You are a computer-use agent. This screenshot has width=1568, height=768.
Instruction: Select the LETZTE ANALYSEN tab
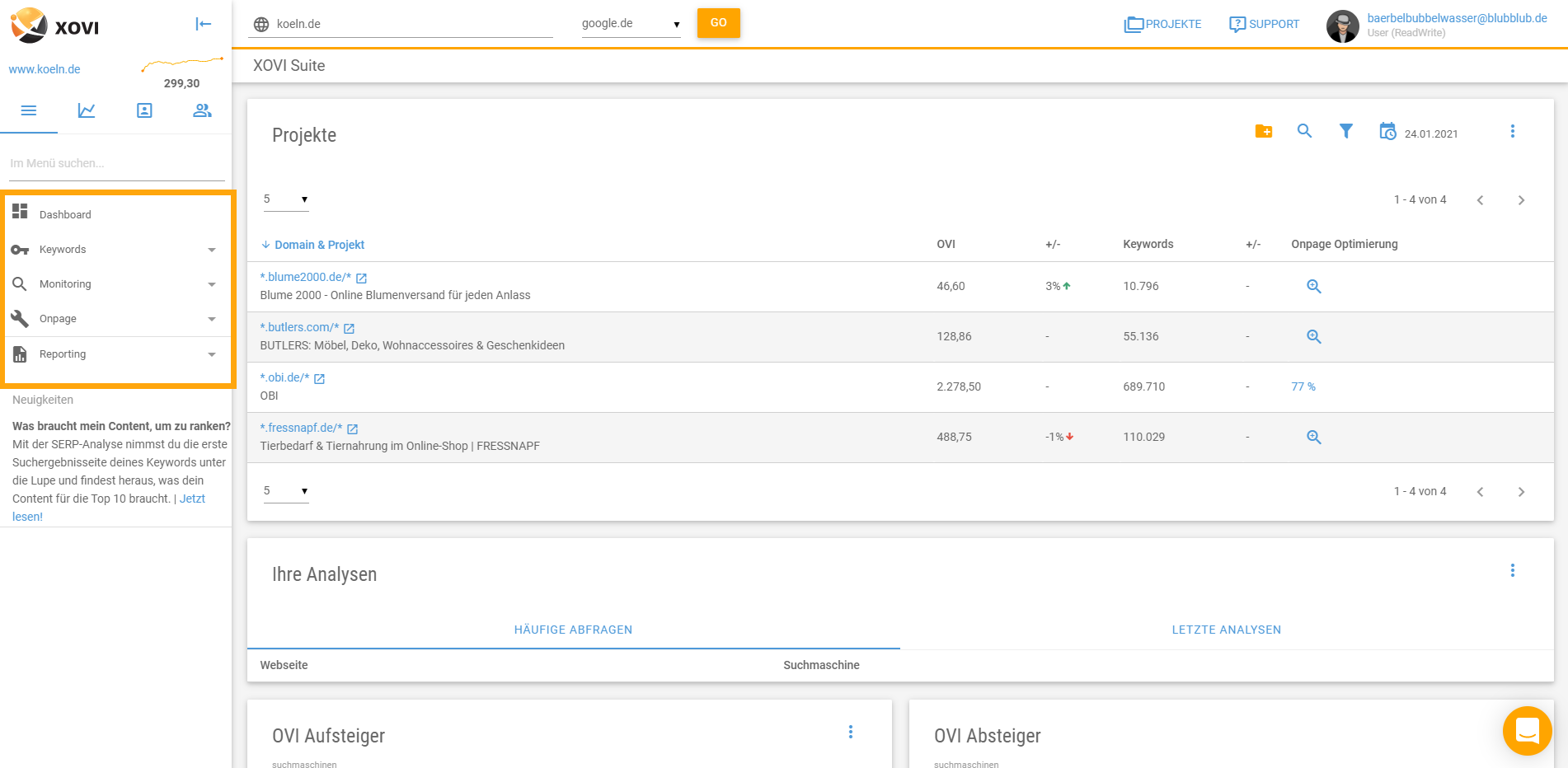[x=1227, y=630]
